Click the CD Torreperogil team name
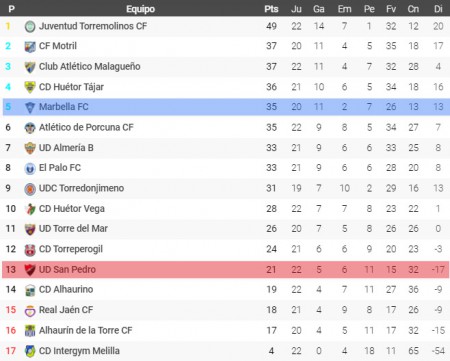The width and height of the screenshot is (450, 361). click(x=71, y=249)
